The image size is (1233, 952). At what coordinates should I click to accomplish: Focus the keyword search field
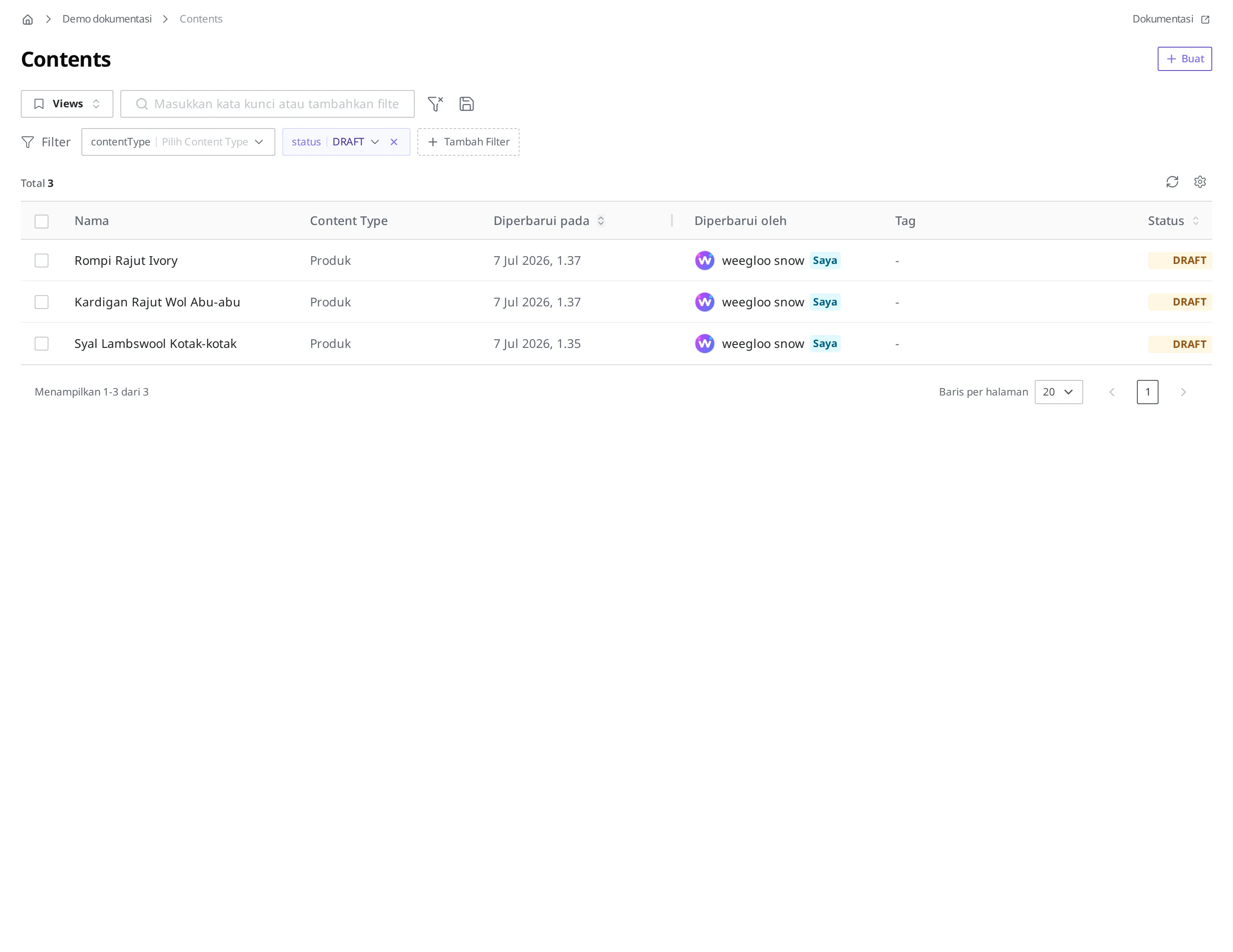click(267, 104)
